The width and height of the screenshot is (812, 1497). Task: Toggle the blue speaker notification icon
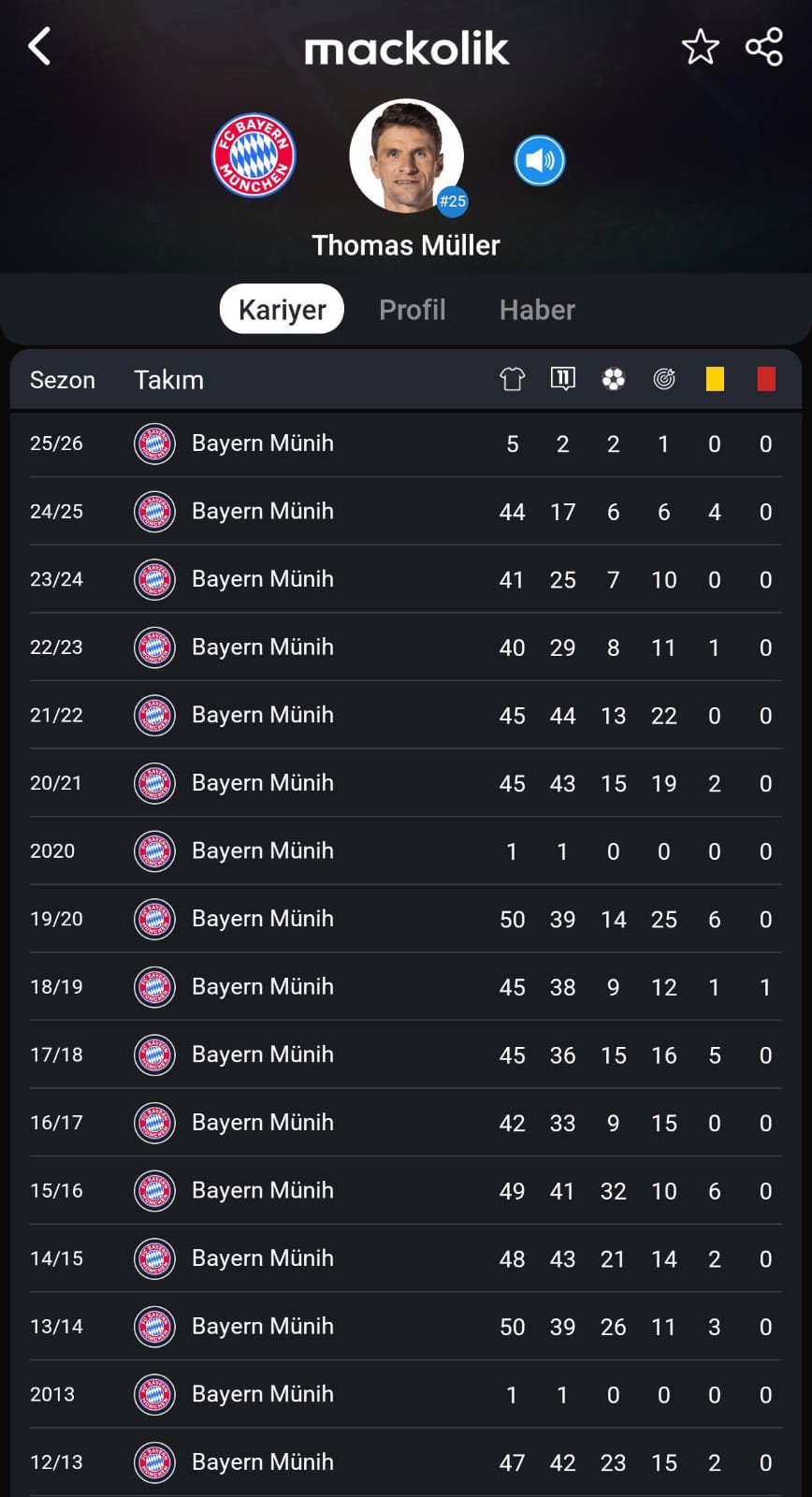pyautogui.click(x=540, y=161)
